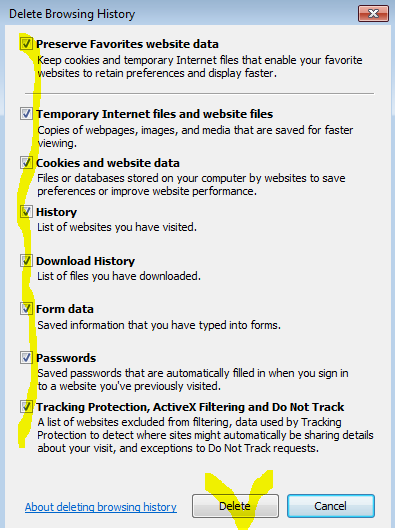
Task: Toggle the Tracking Protection checkbox
Action: tap(26, 407)
